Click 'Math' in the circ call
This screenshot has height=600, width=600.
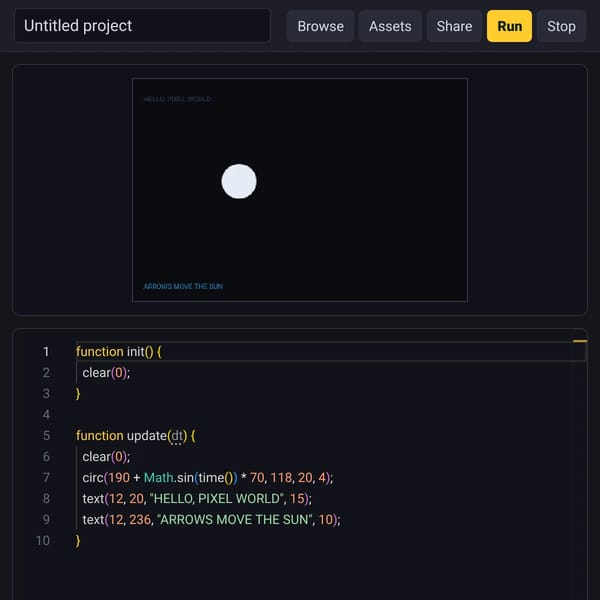(158, 478)
